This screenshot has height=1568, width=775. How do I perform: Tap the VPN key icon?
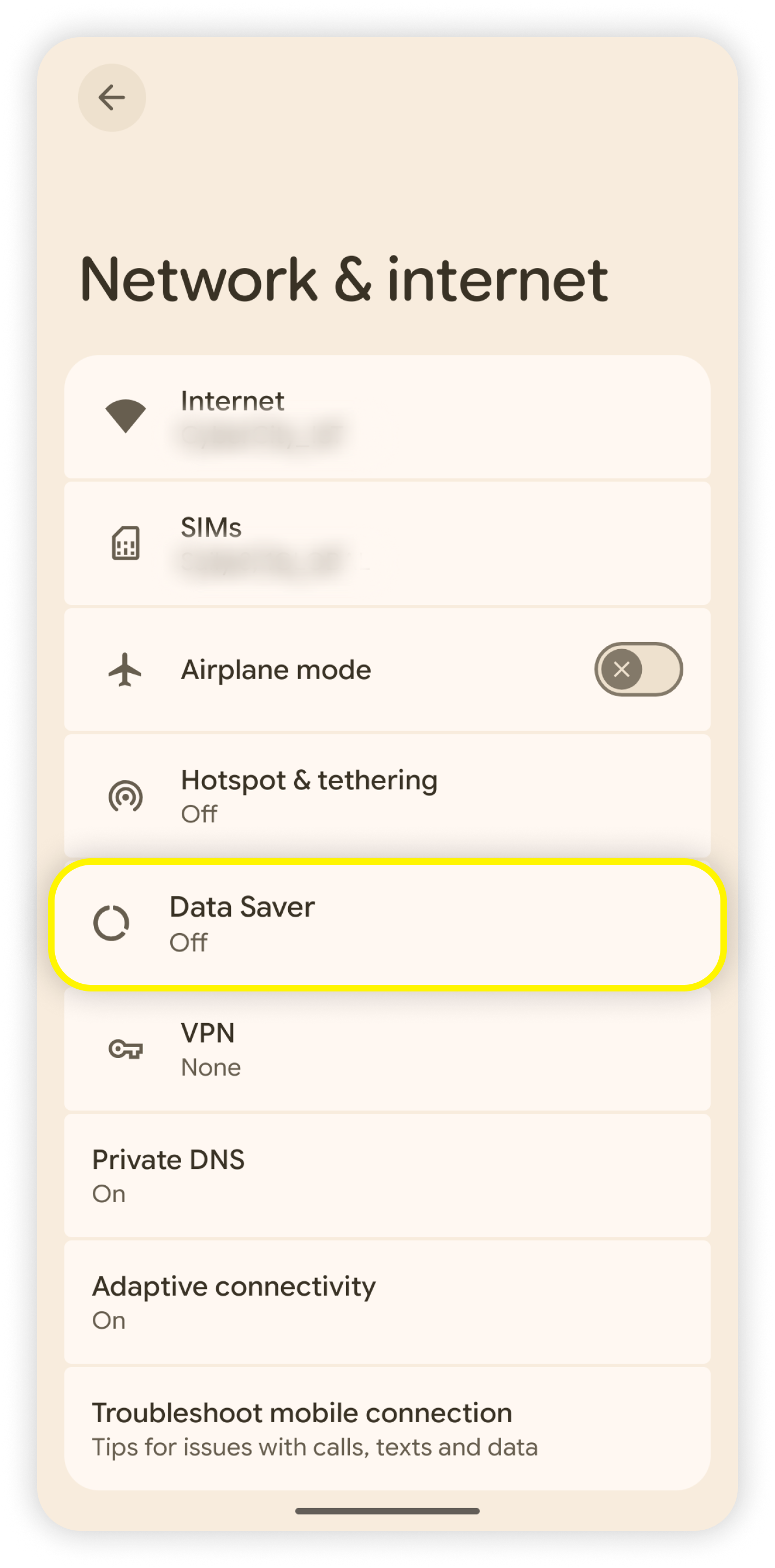pyautogui.click(x=126, y=1049)
